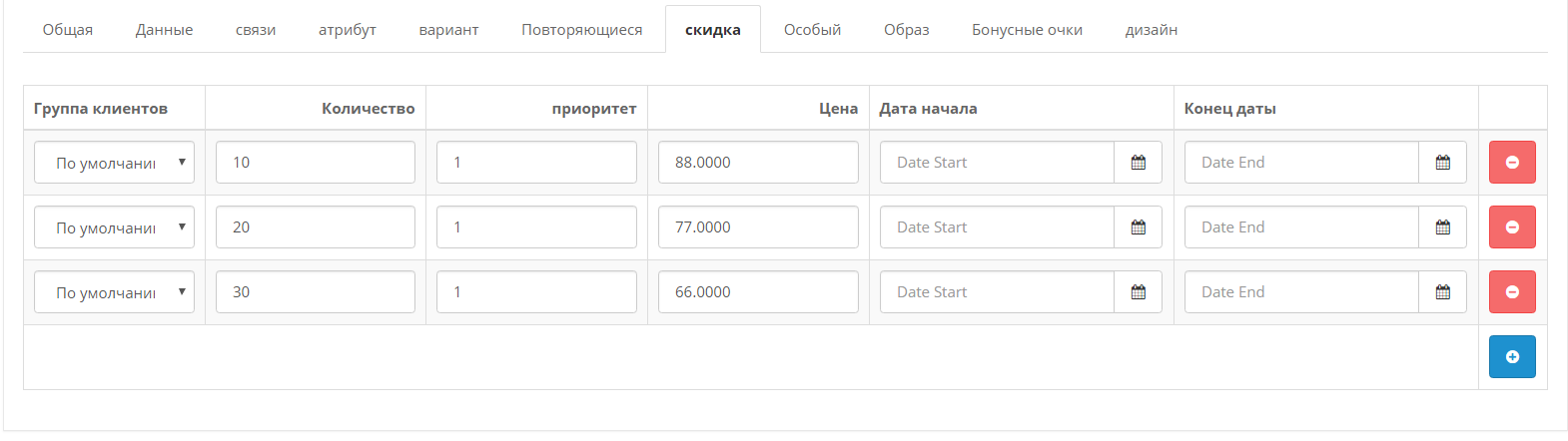The height and width of the screenshot is (441, 1568).
Task: Go to the атрибут tab
Action: pyautogui.click(x=348, y=30)
